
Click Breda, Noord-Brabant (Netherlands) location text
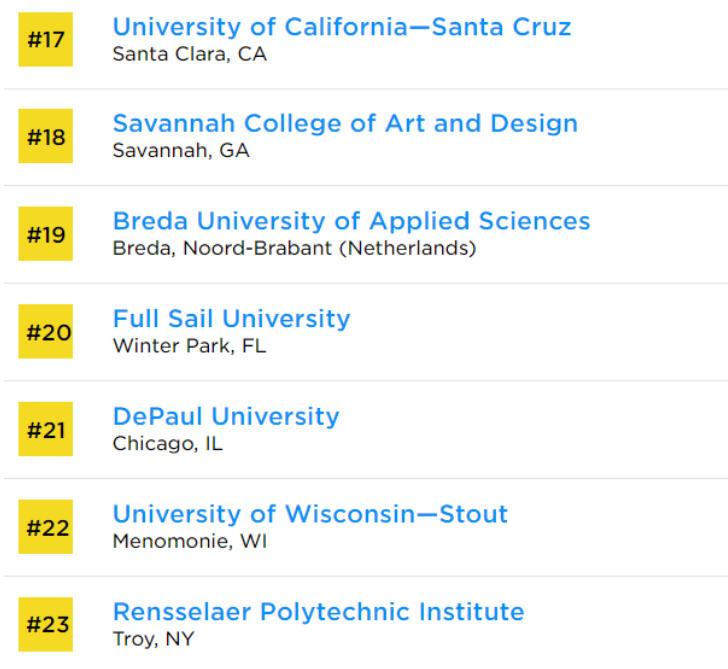pyautogui.click(x=294, y=248)
